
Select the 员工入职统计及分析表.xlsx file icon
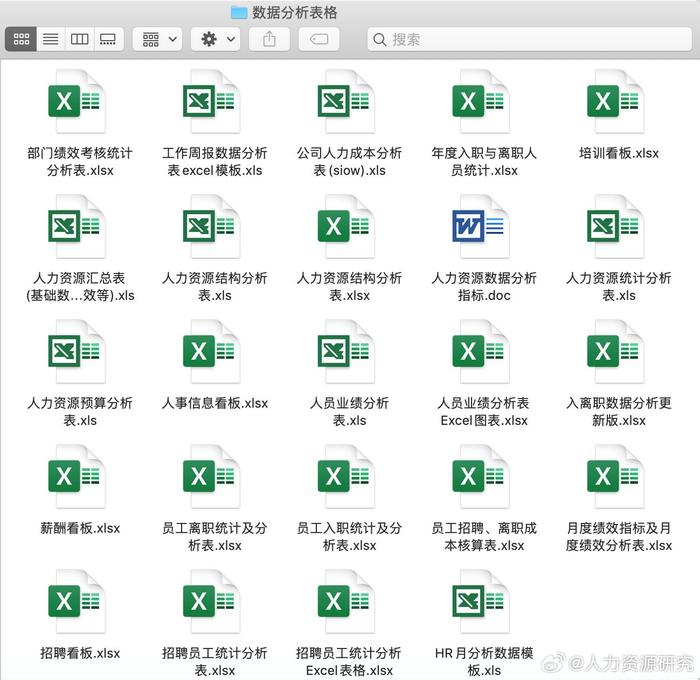pos(346,477)
